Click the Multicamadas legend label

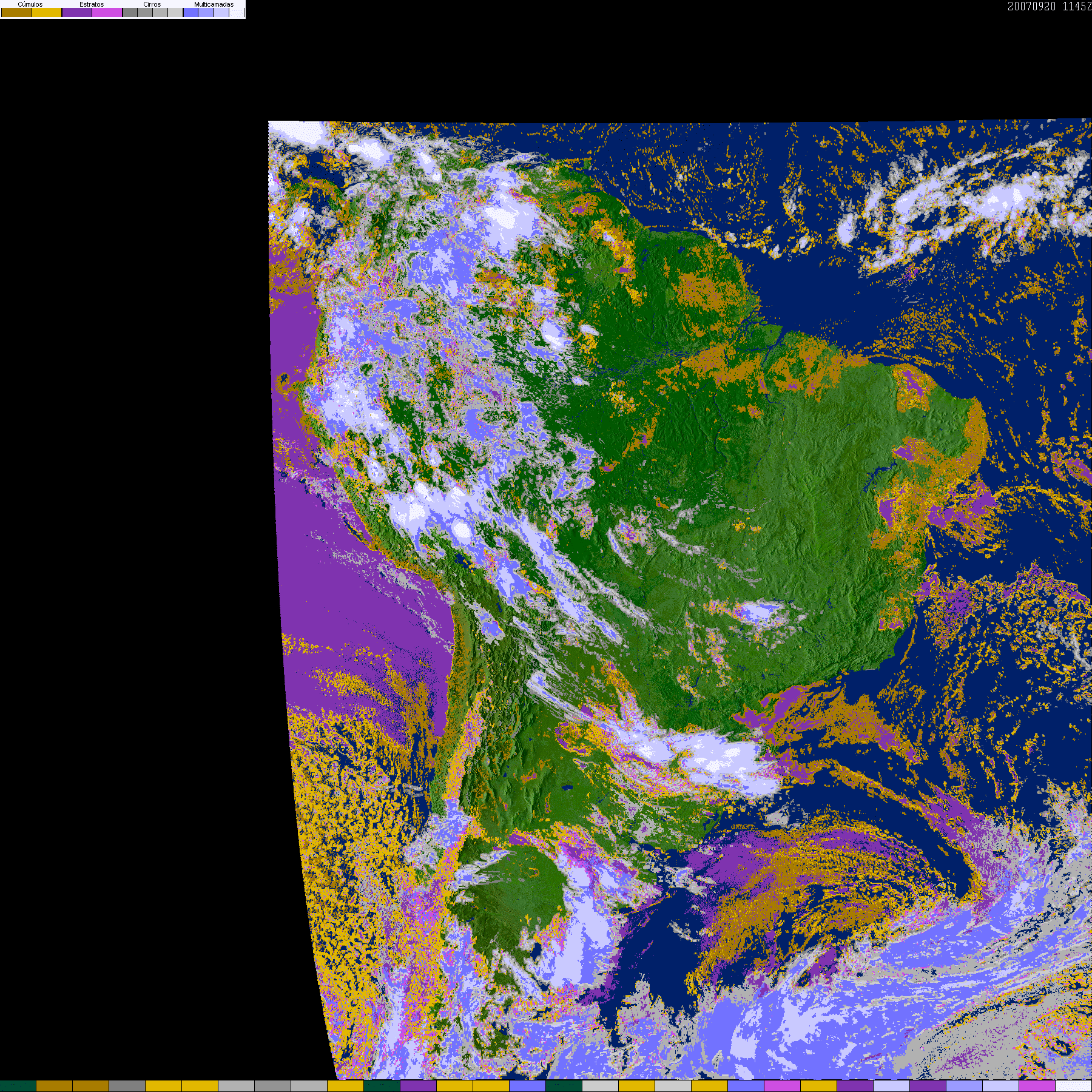click(x=214, y=4)
